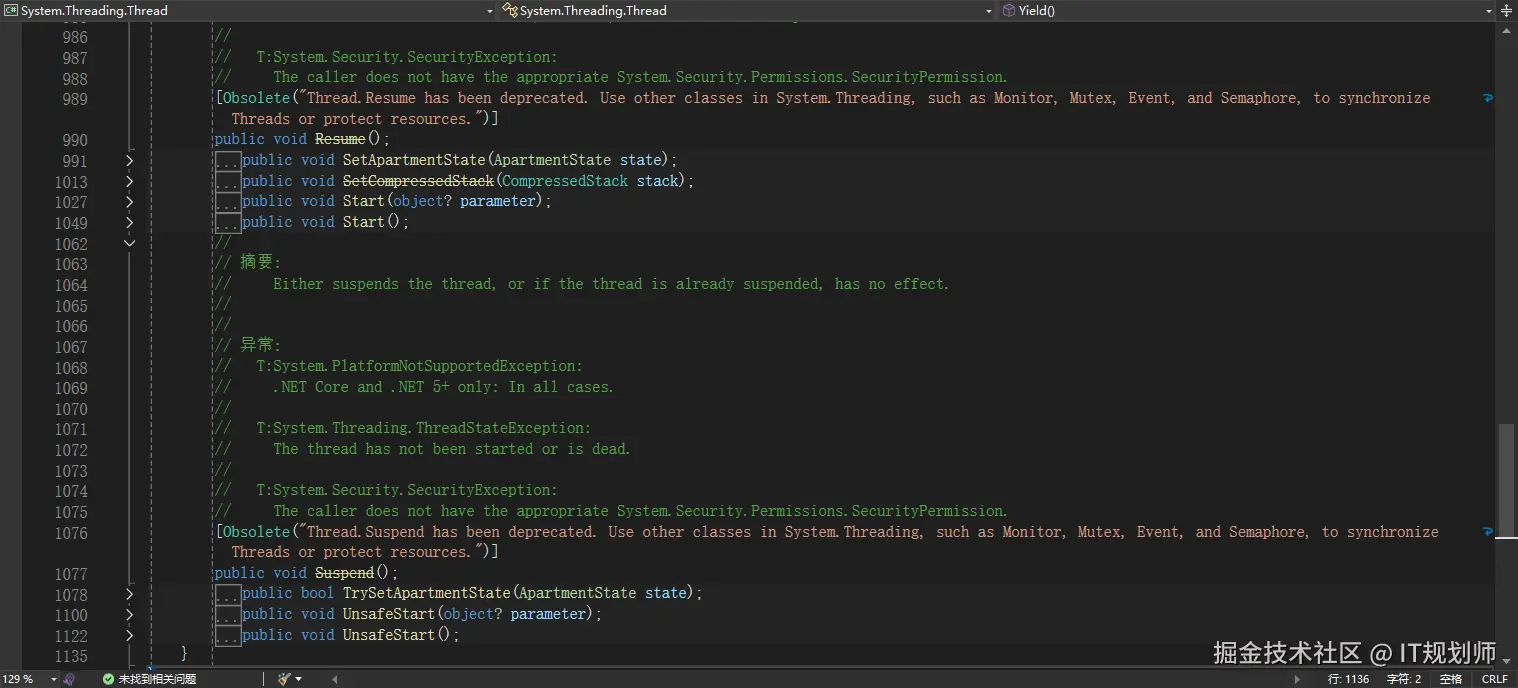Click the Suspend method name on line 1077
Image resolution: width=1518 pixels, height=688 pixels.
(x=344, y=573)
